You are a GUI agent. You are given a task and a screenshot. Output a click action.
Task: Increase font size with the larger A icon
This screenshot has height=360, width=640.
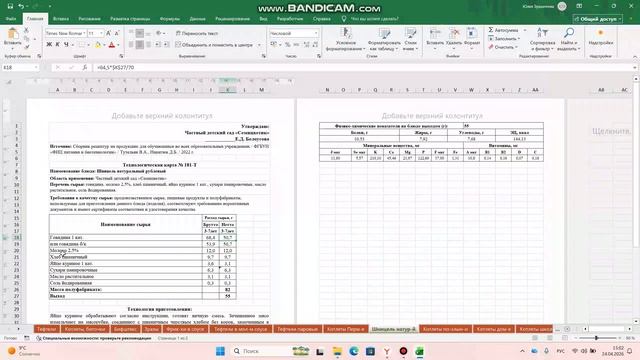tap(108, 33)
